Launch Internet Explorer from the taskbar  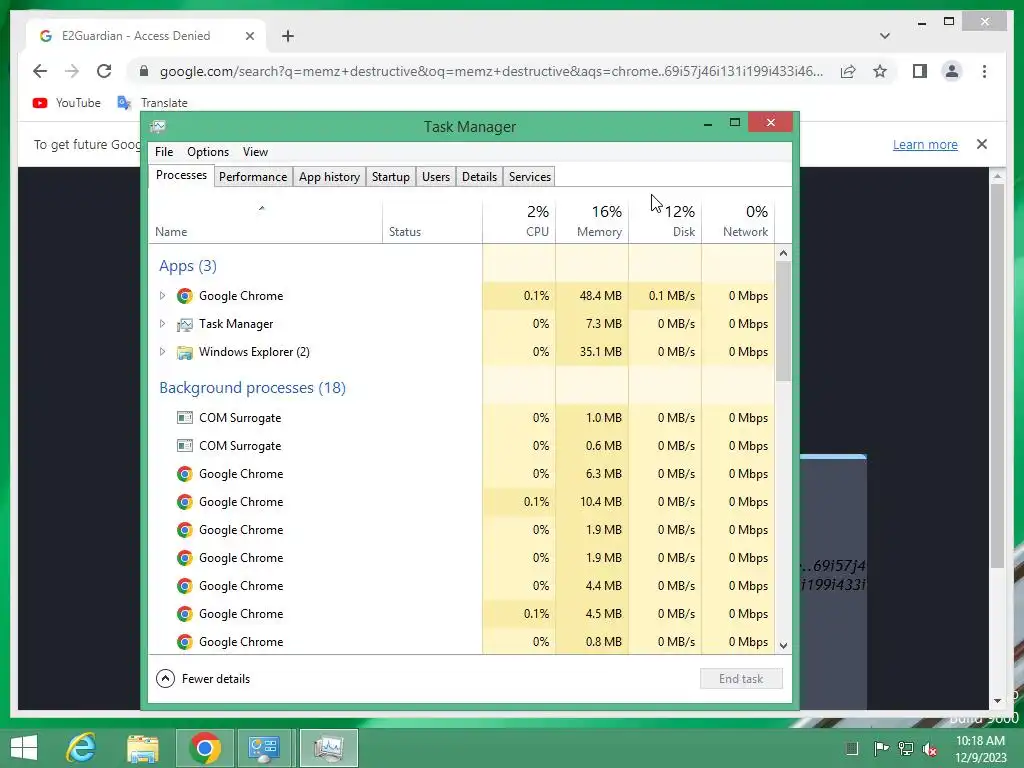pos(81,748)
